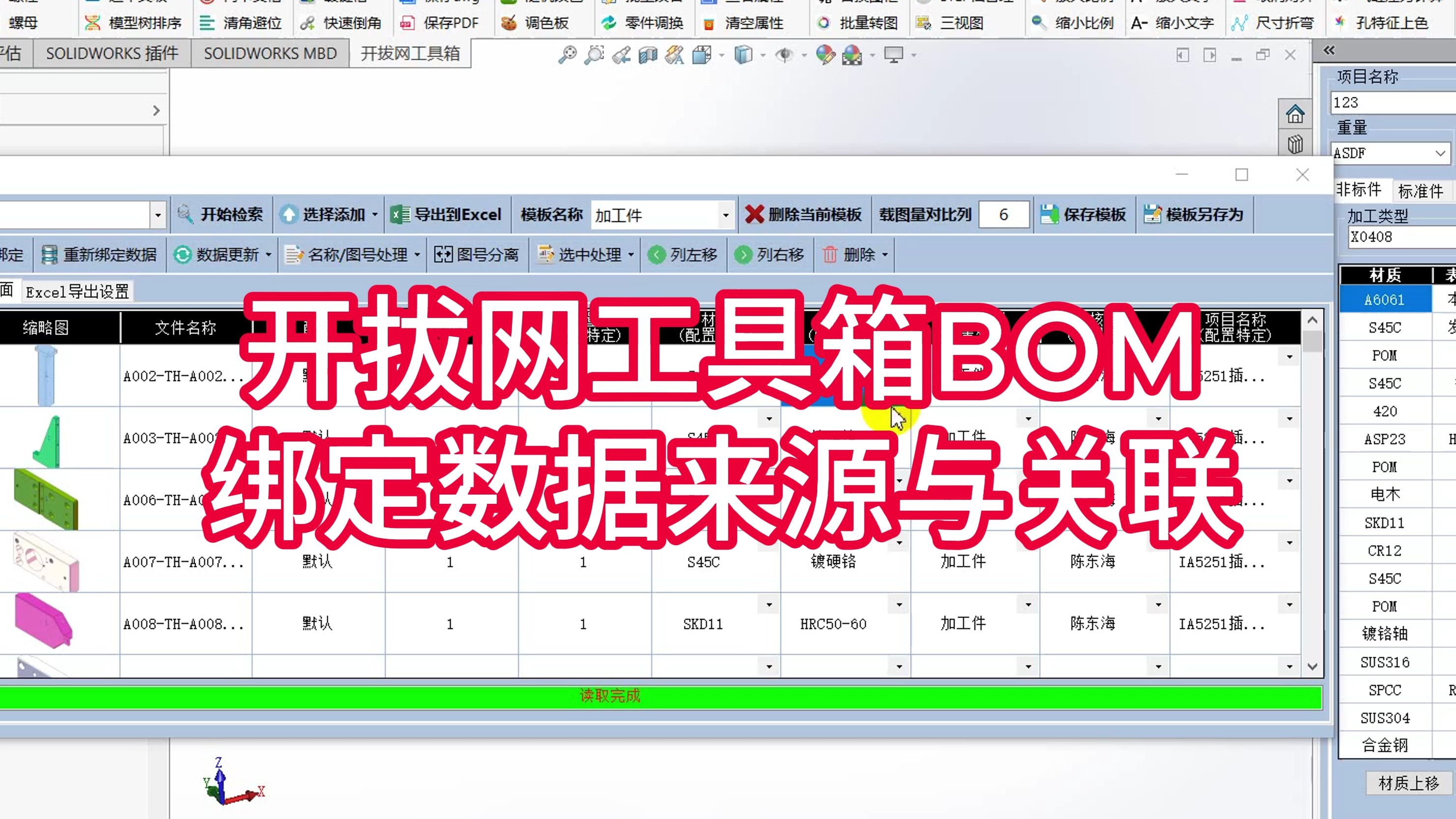
Task: Switch to SOLIDWORKS MBD tab
Action: [x=270, y=53]
